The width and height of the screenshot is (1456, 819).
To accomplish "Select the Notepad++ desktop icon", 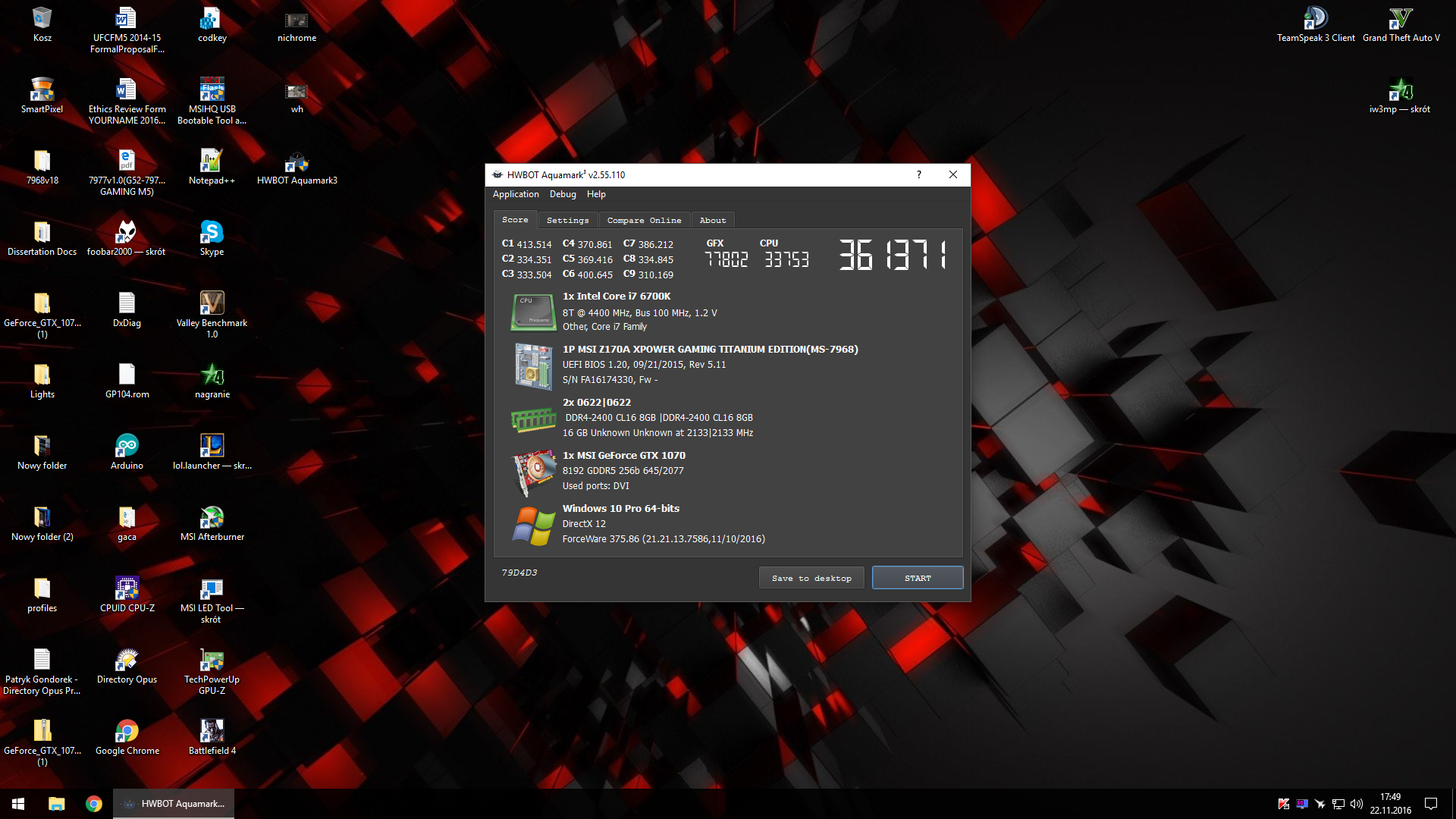I will pos(212,167).
